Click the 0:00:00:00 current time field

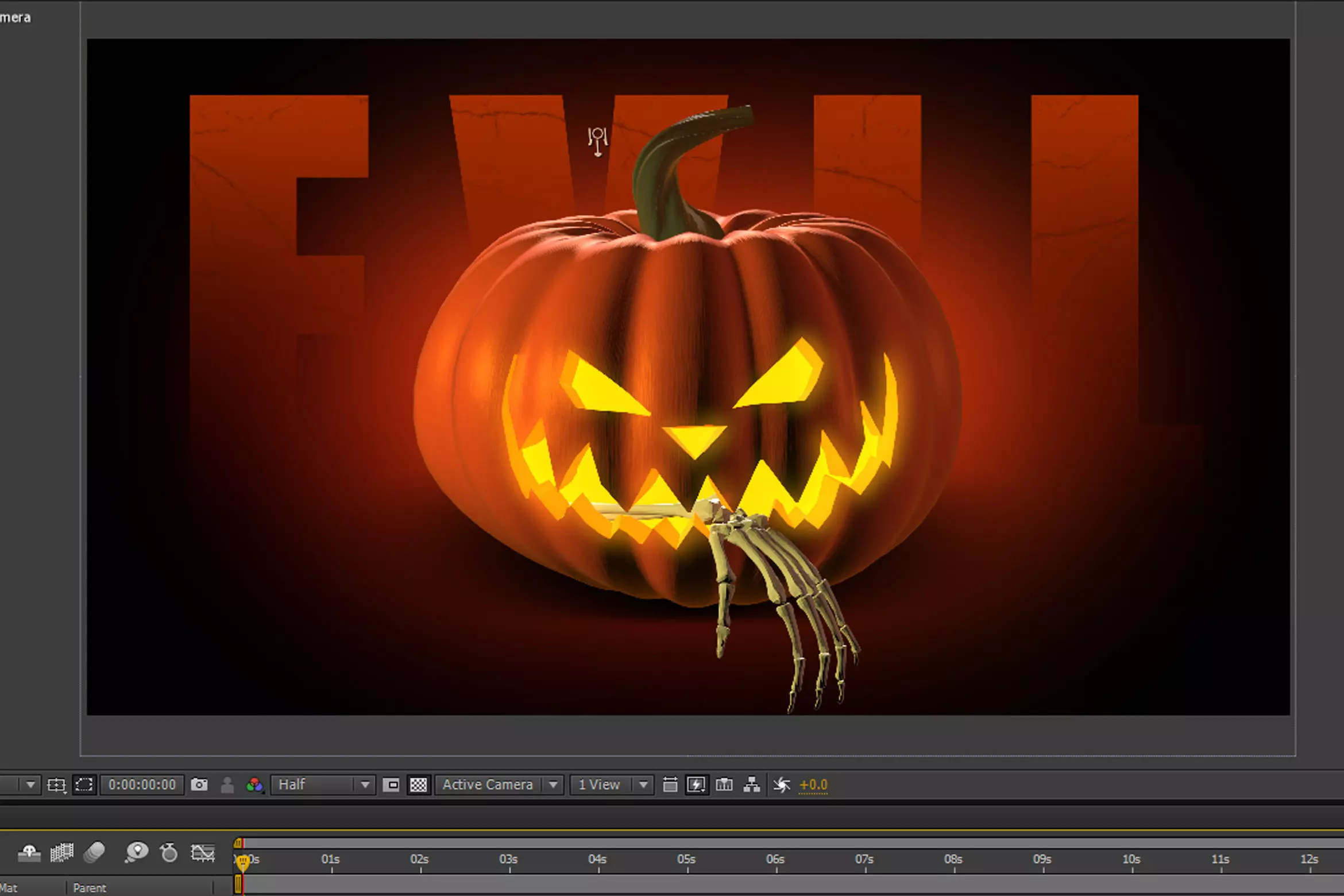(142, 785)
